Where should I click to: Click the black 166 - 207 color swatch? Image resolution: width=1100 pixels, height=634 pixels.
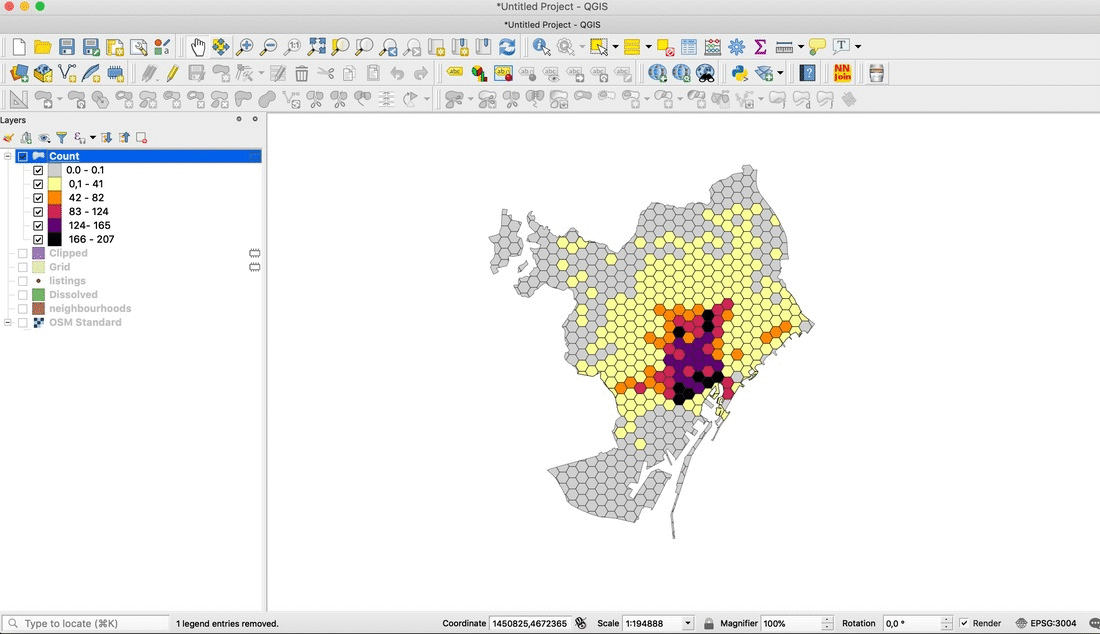point(55,239)
